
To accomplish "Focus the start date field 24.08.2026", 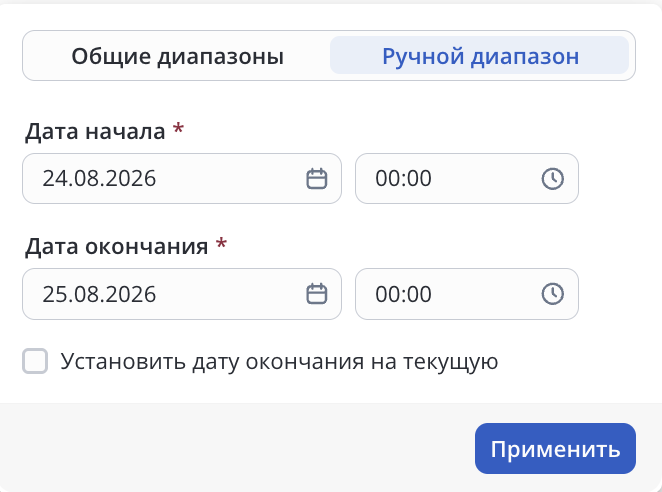I will (182, 179).
